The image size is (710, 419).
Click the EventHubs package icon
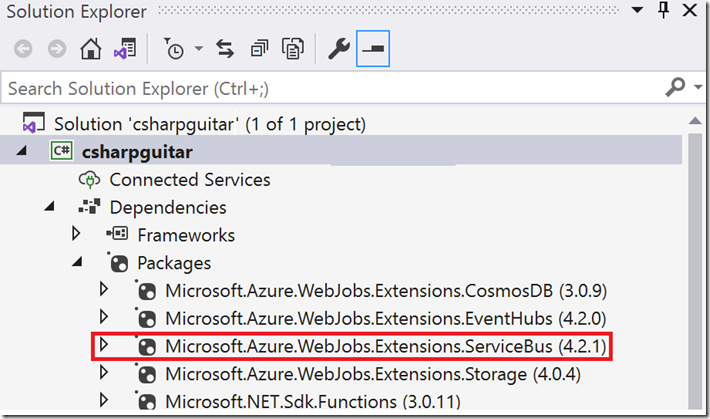146,318
